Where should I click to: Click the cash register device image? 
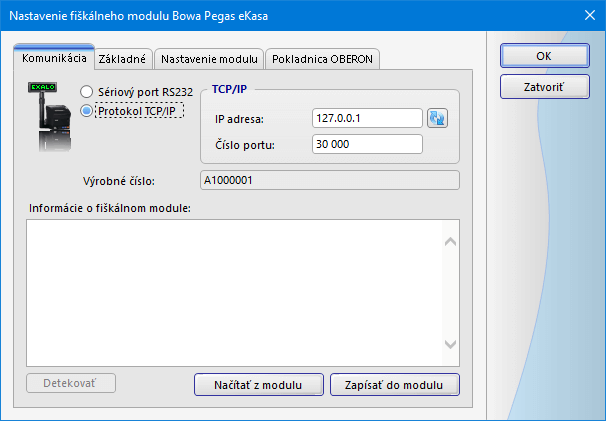[x=51, y=117]
